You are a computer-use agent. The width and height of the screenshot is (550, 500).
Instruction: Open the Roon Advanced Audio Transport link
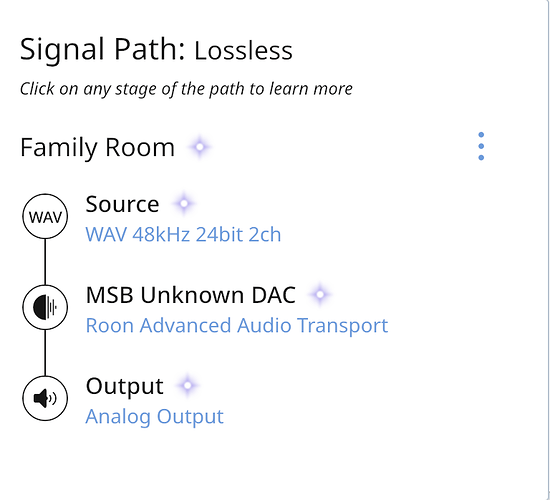pos(237,325)
